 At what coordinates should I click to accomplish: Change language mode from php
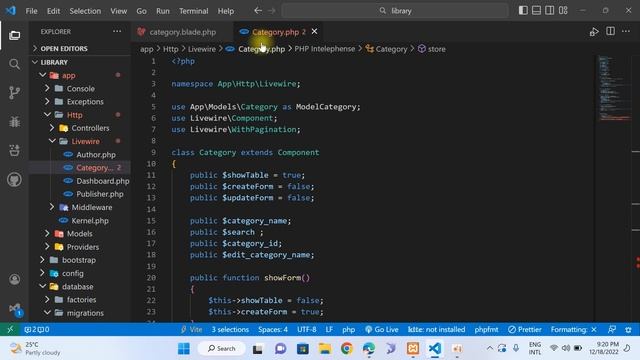pyautogui.click(x=348, y=329)
